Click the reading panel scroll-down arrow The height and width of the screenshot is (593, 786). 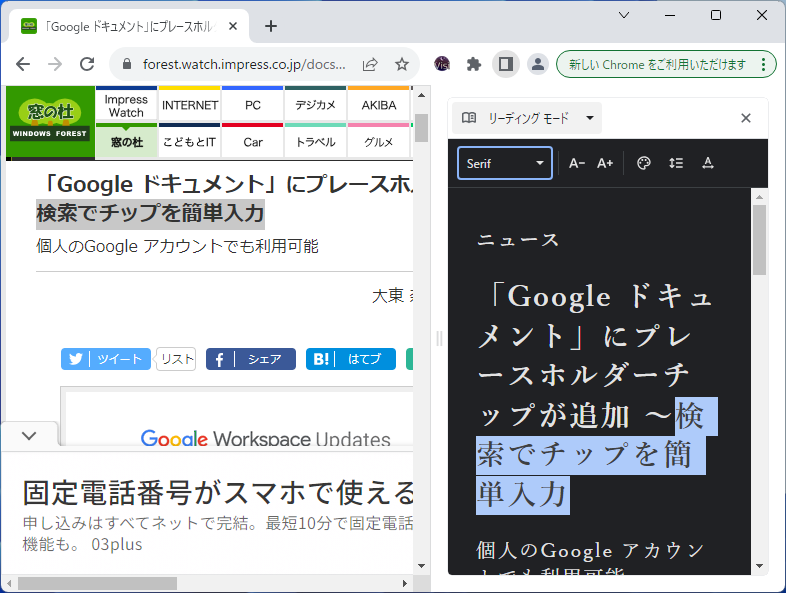[x=759, y=566]
